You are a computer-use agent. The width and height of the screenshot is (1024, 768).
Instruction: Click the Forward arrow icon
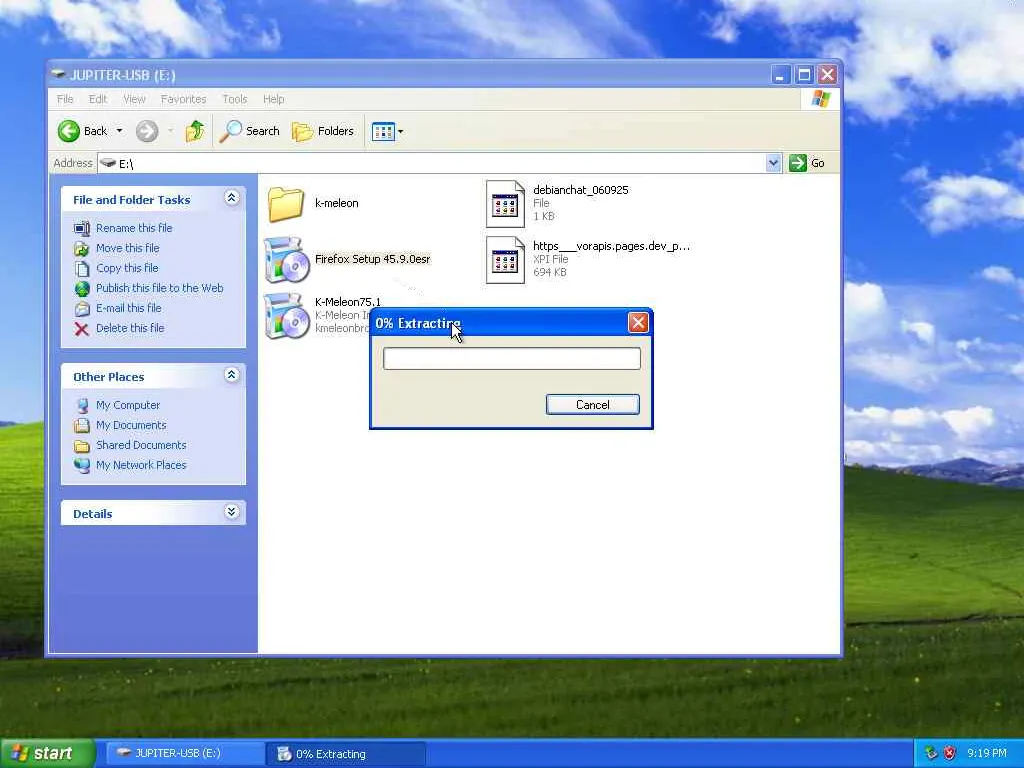(147, 131)
